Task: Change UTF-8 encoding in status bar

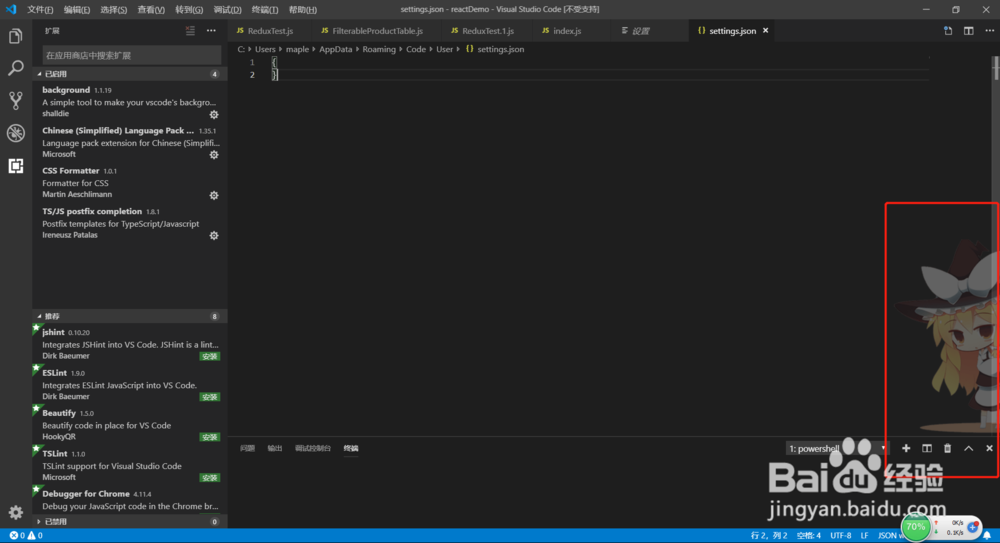Action: [841, 535]
